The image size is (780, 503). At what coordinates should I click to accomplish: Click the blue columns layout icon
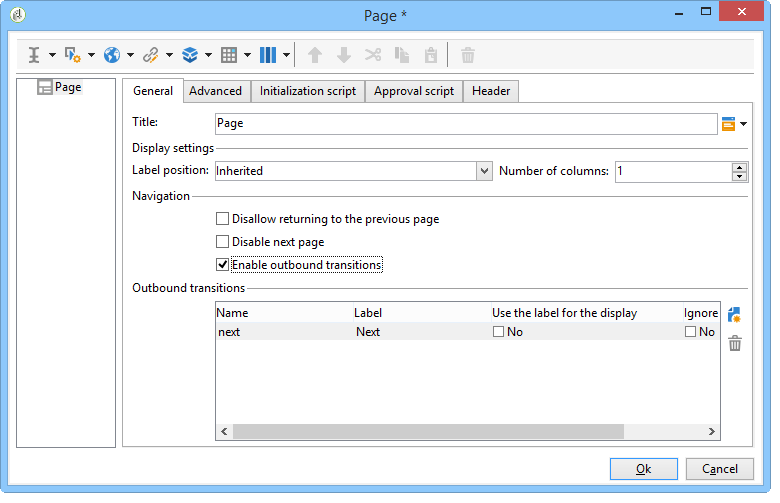point(268,55)
